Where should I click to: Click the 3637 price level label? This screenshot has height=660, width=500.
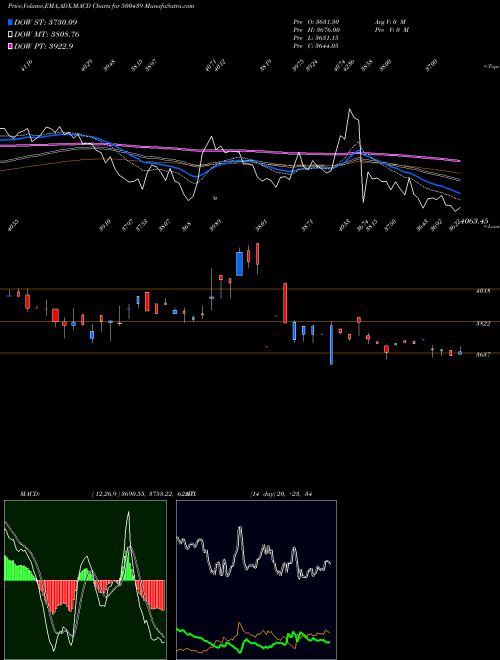[x=483, y=355]
